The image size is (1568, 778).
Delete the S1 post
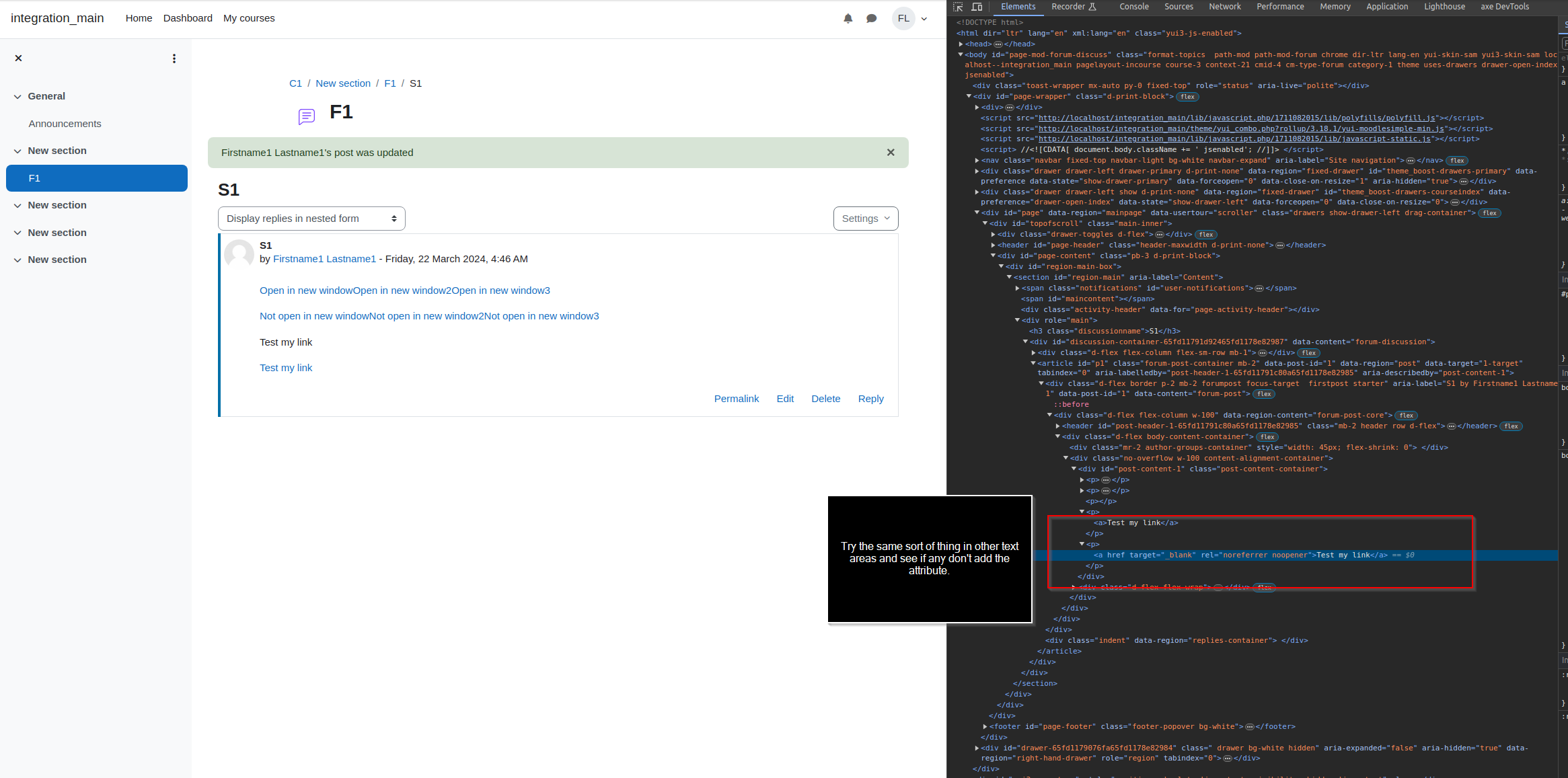click(x=826, y=399)
